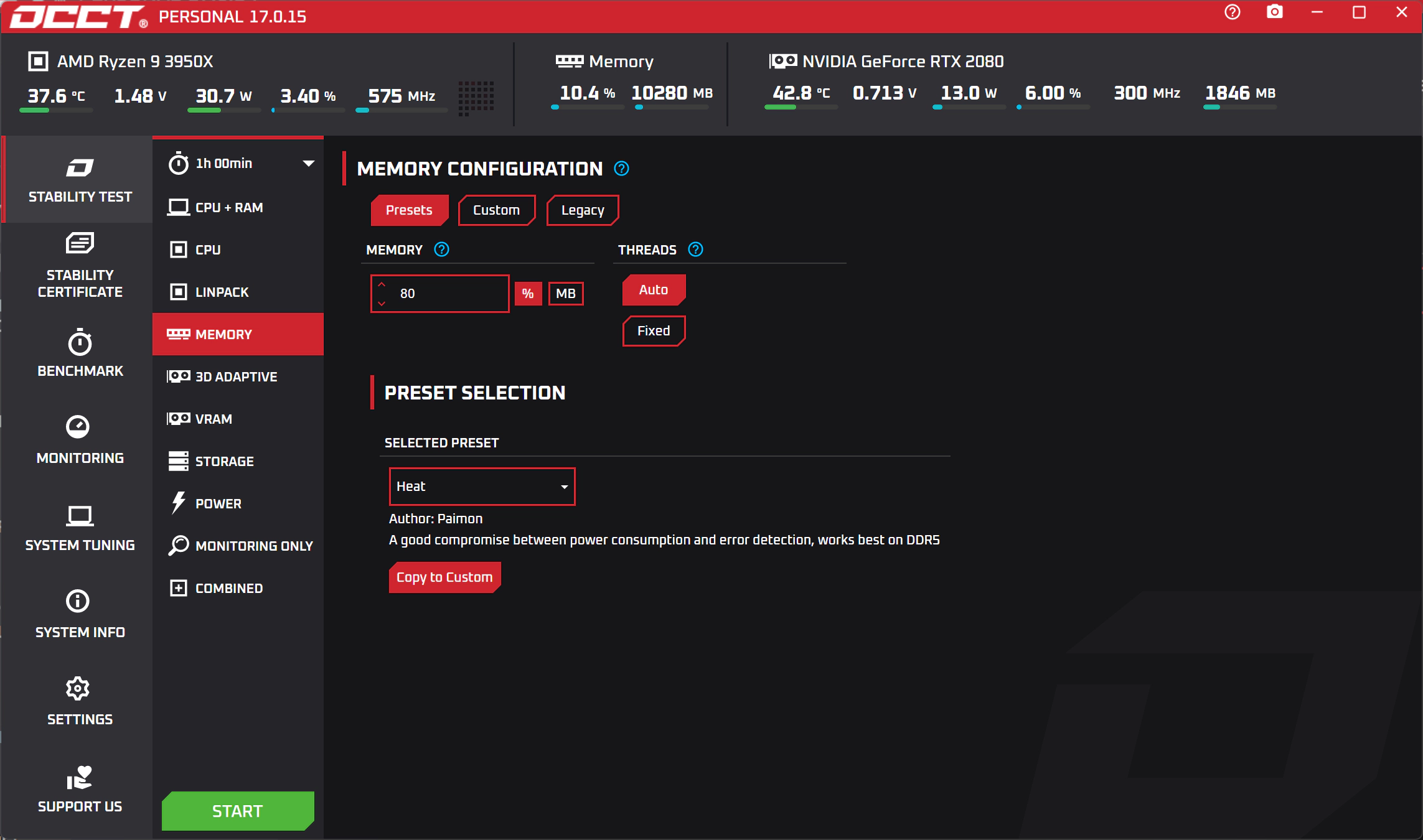Decrease memory value with down arrow

click(382, 304)
